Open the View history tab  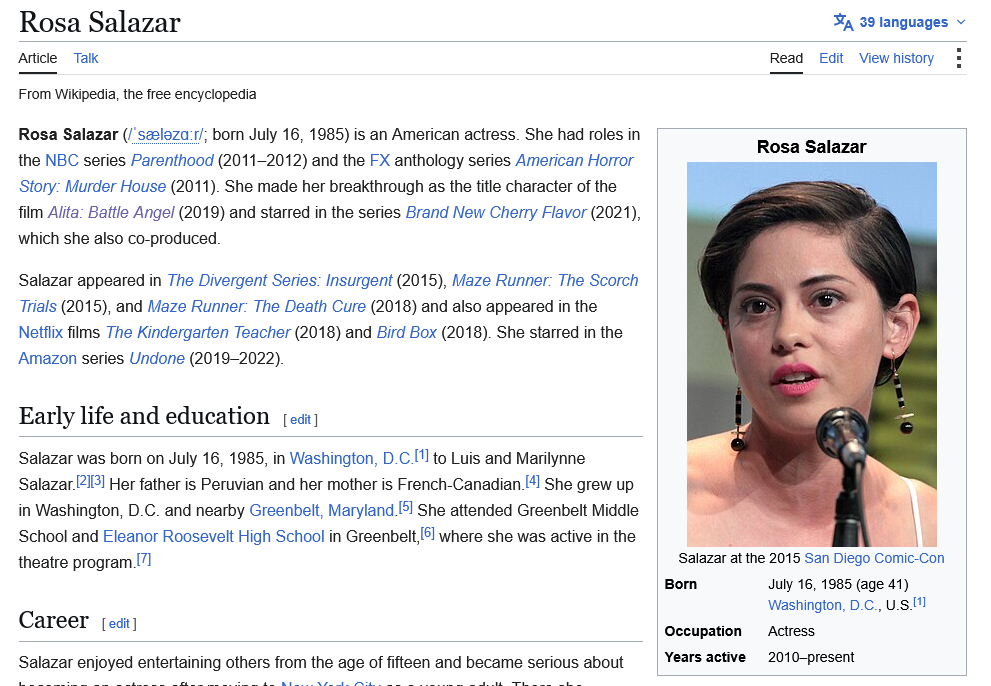coord(896,58)
